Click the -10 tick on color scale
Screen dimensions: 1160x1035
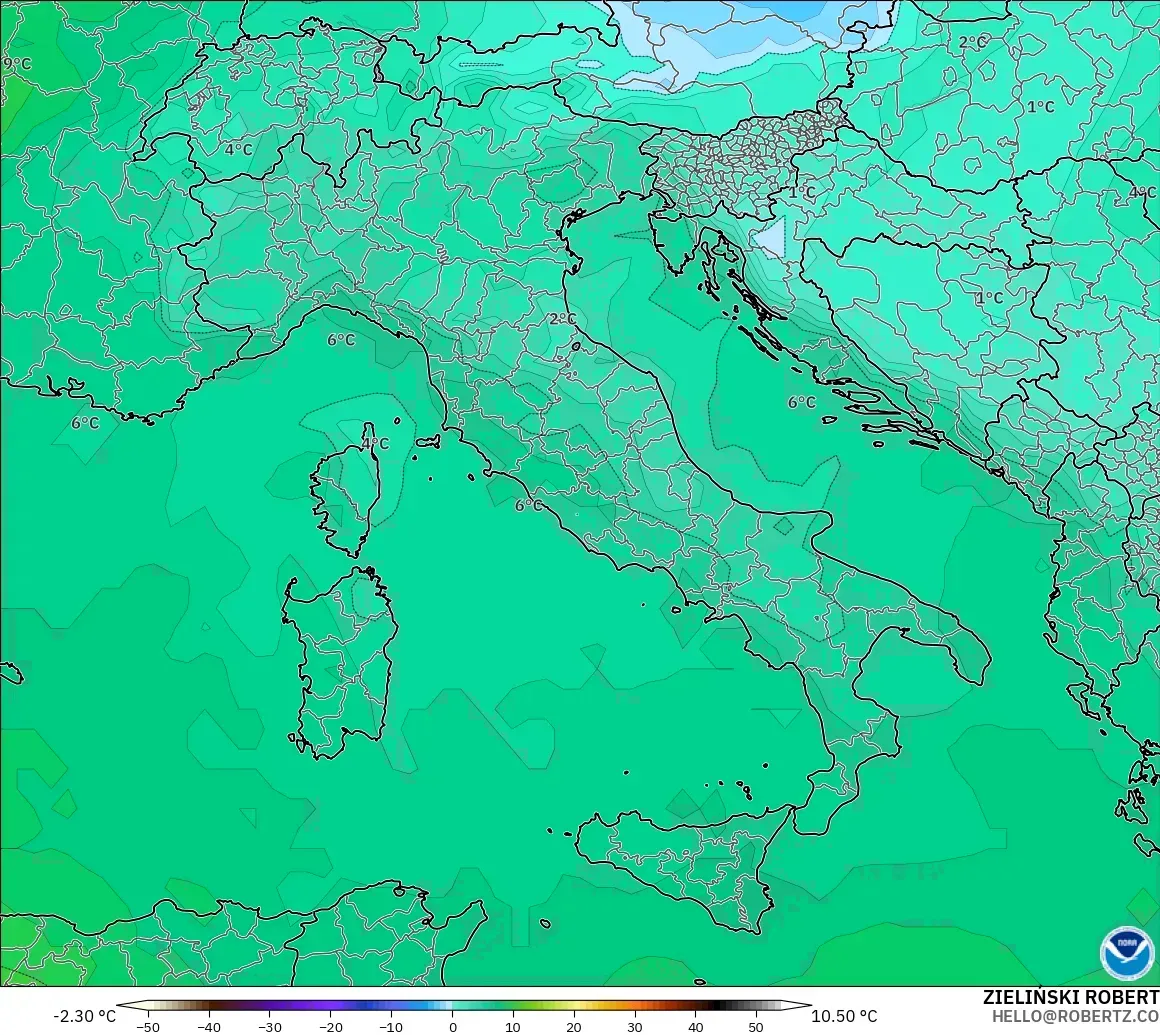tap(391, 1027)
